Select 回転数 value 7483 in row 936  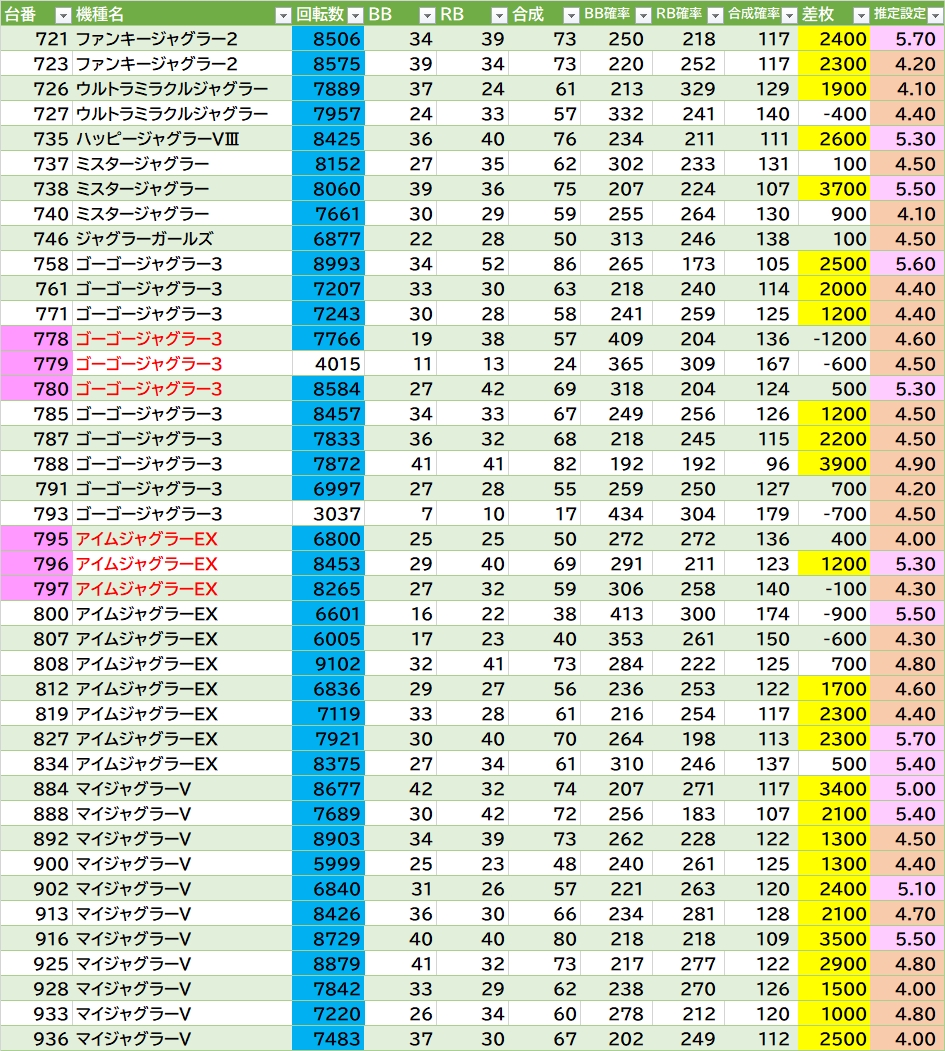[x=328, y=1039]
